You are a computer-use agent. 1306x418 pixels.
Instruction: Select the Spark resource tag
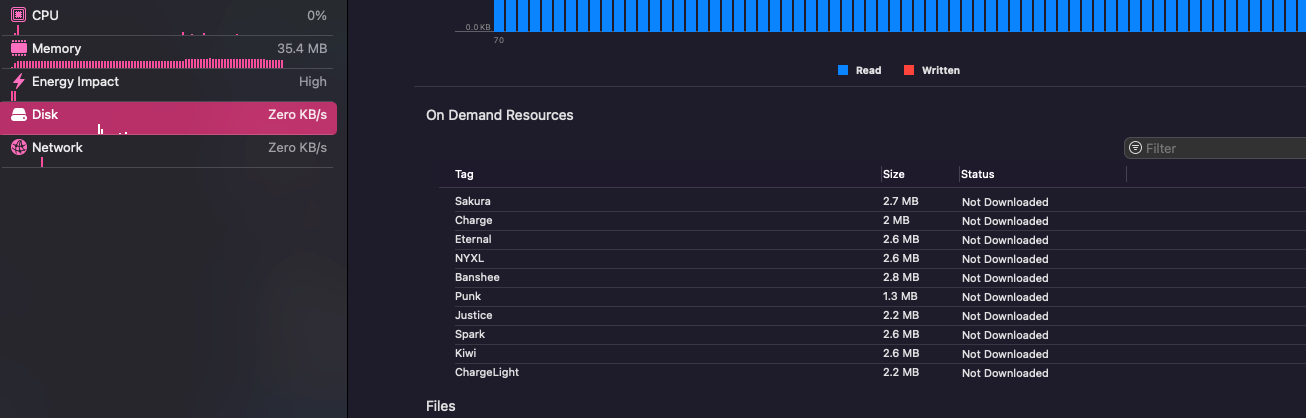(470, 334)
